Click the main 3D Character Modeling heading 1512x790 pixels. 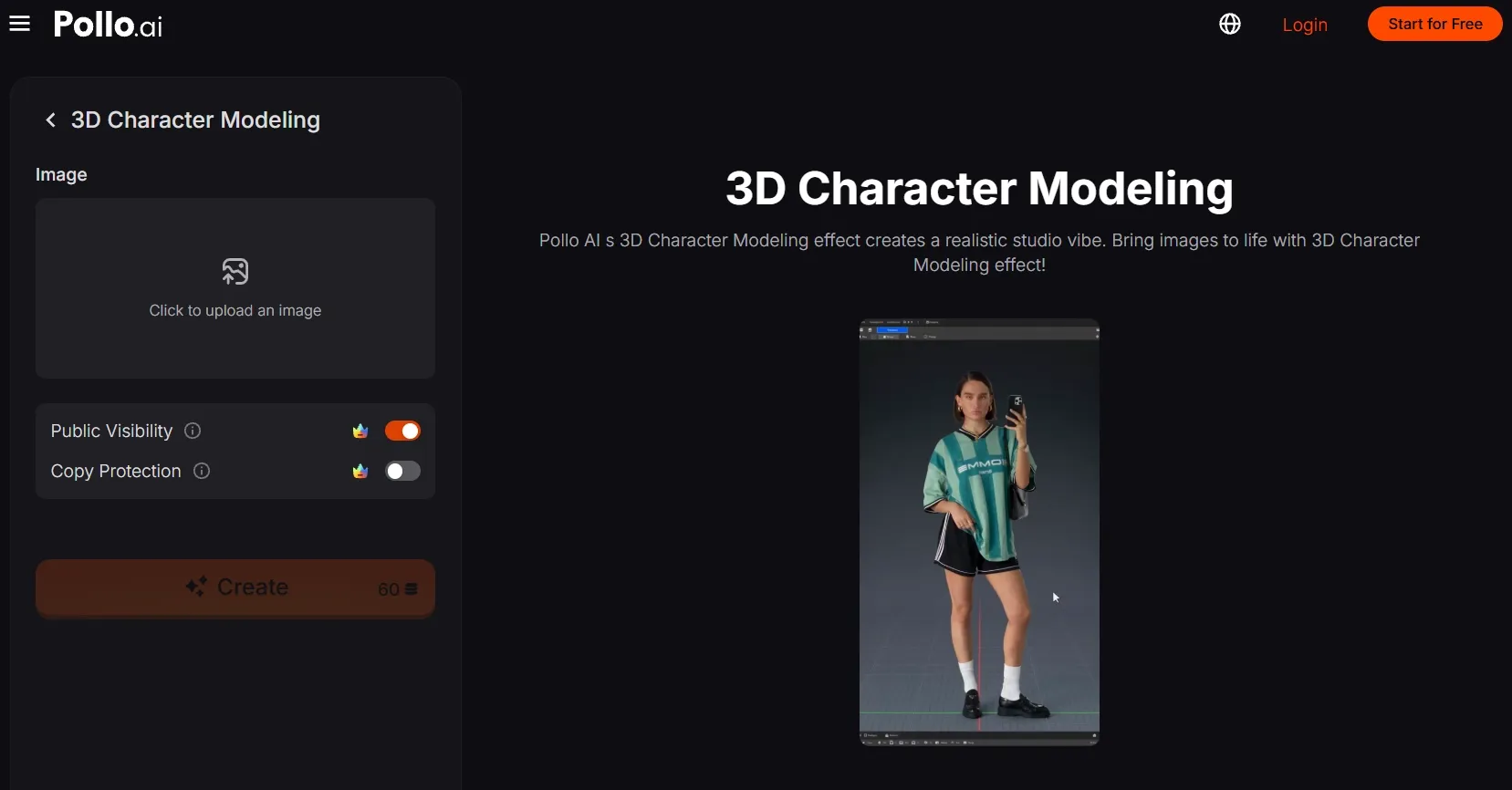[979, 189]
